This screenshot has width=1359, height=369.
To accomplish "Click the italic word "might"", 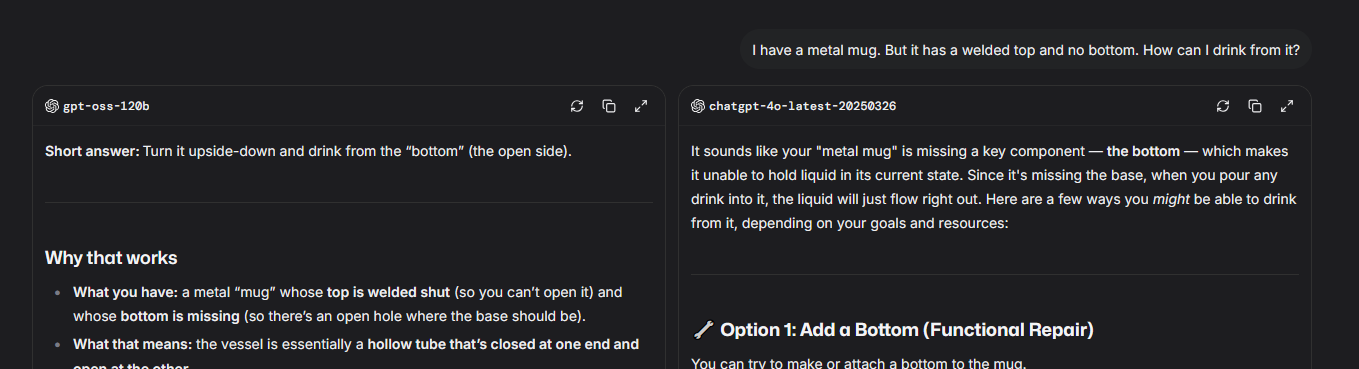I will pyautogui.click(x=1170, y=199).
